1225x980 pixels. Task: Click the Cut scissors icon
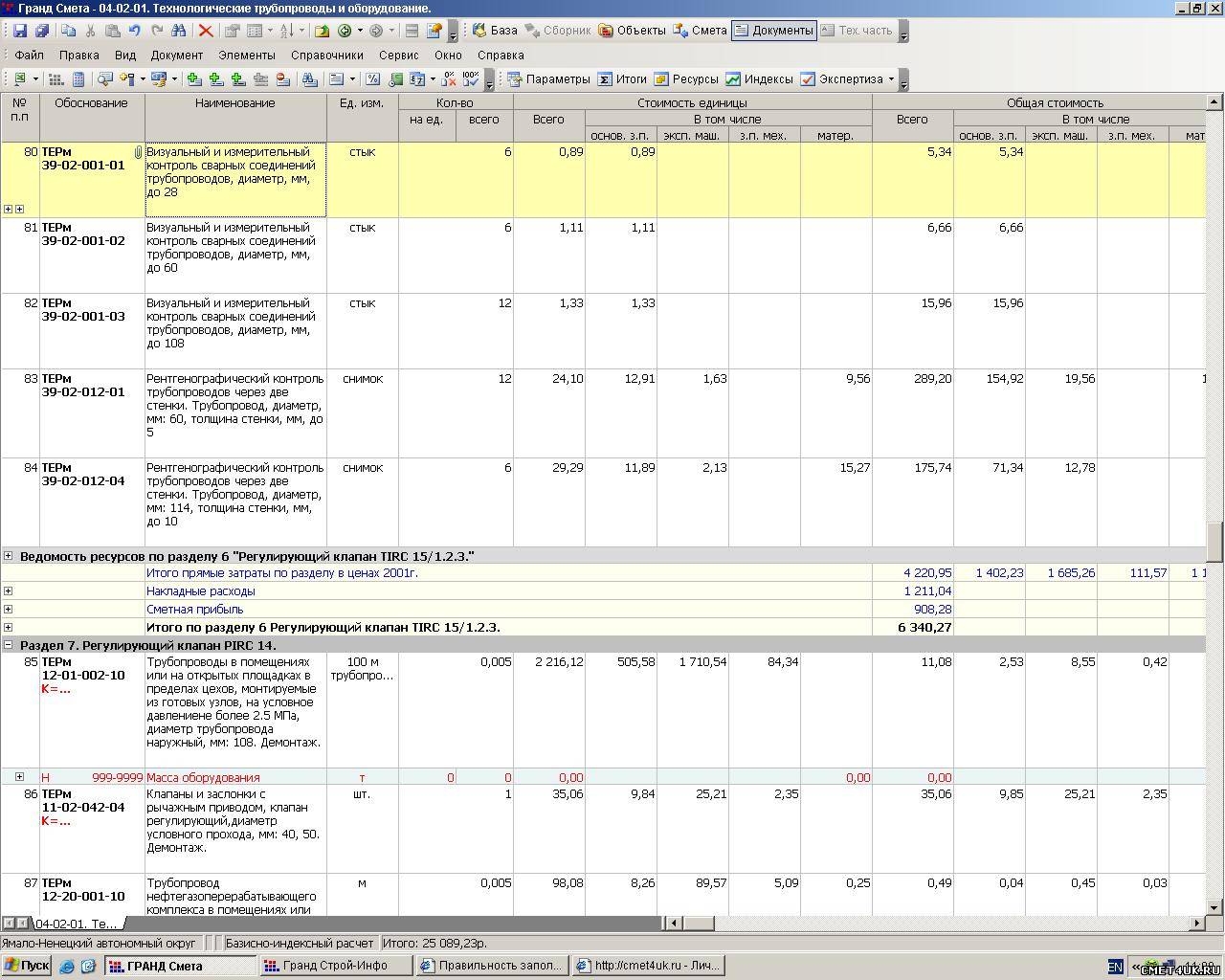coord(90,31)
